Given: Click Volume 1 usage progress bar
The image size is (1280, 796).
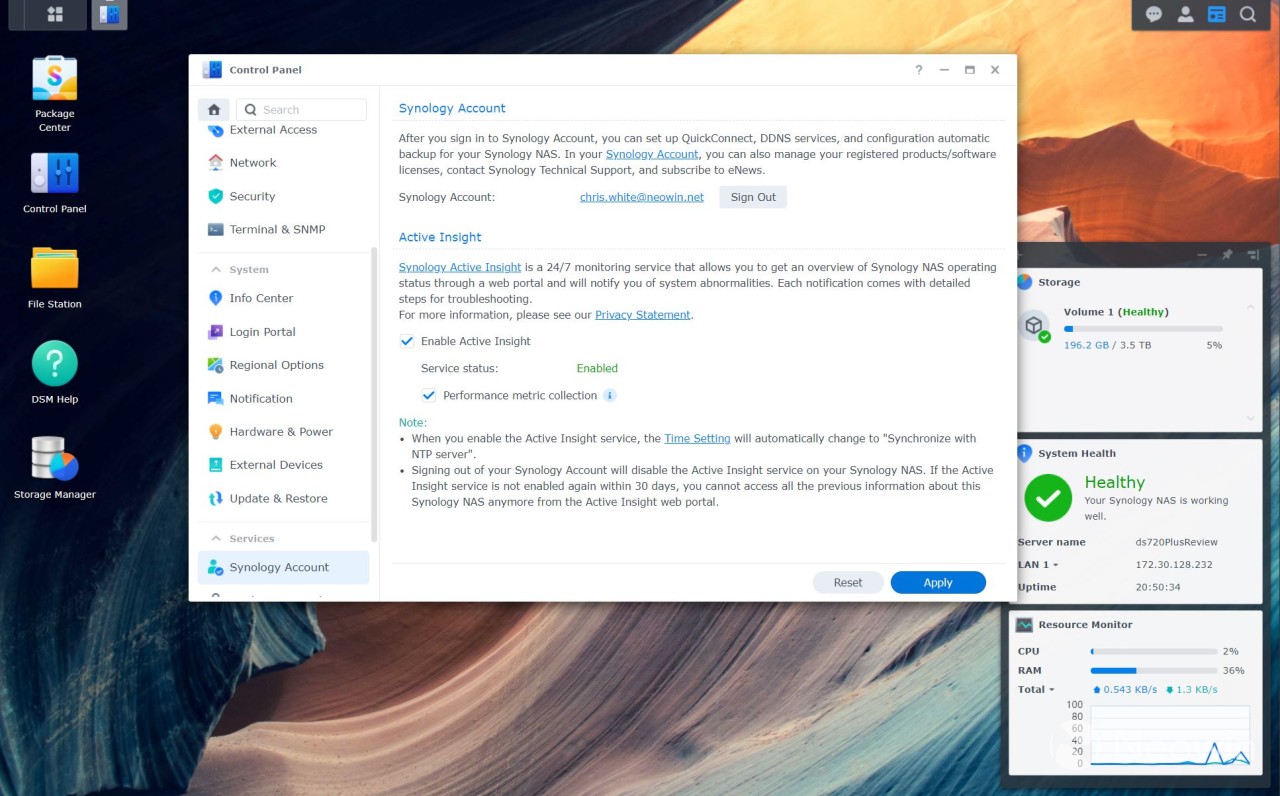Looking at the screenshot, I should 1143,328.
